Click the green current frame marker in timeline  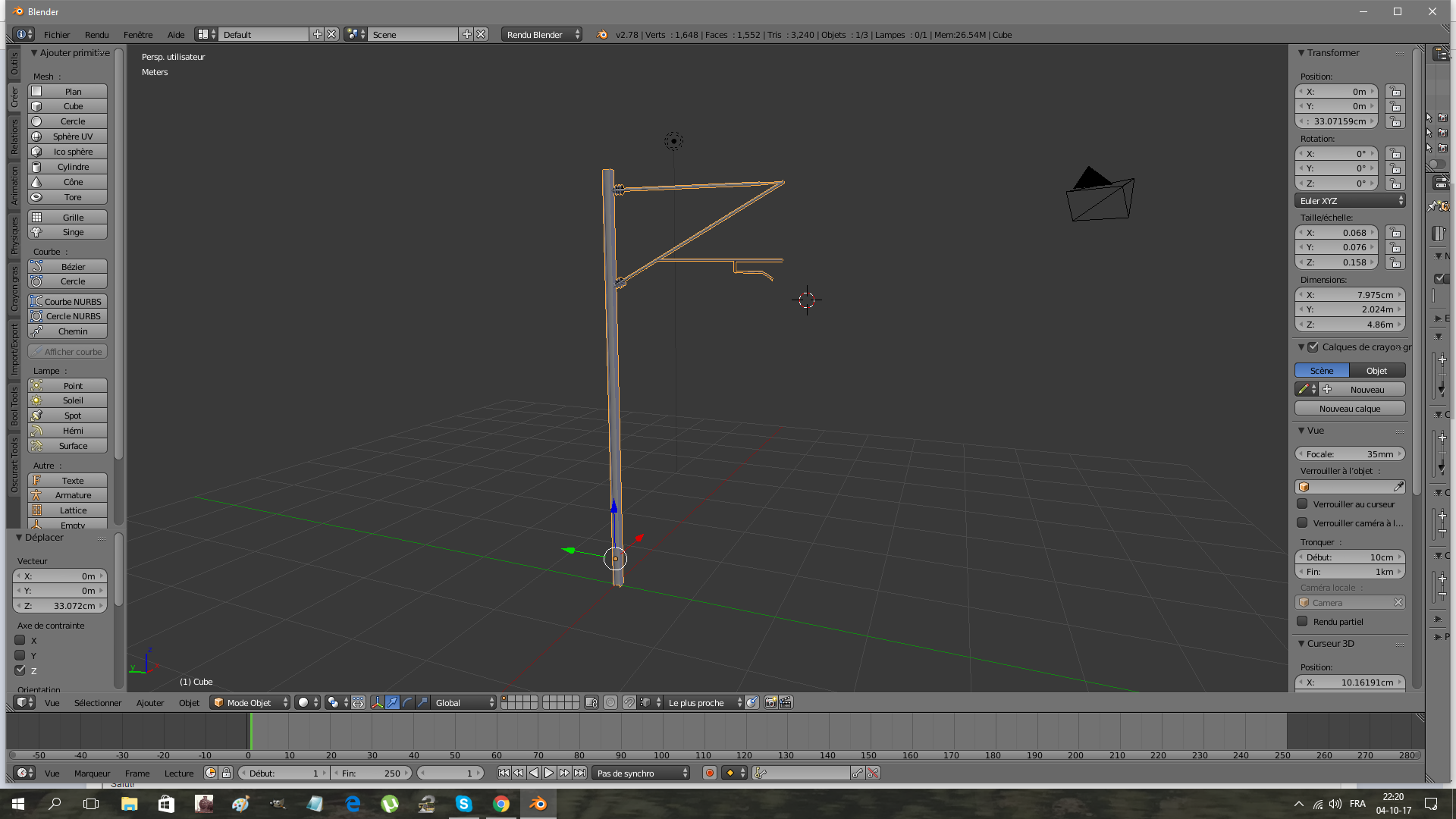(x=251, y=731)
